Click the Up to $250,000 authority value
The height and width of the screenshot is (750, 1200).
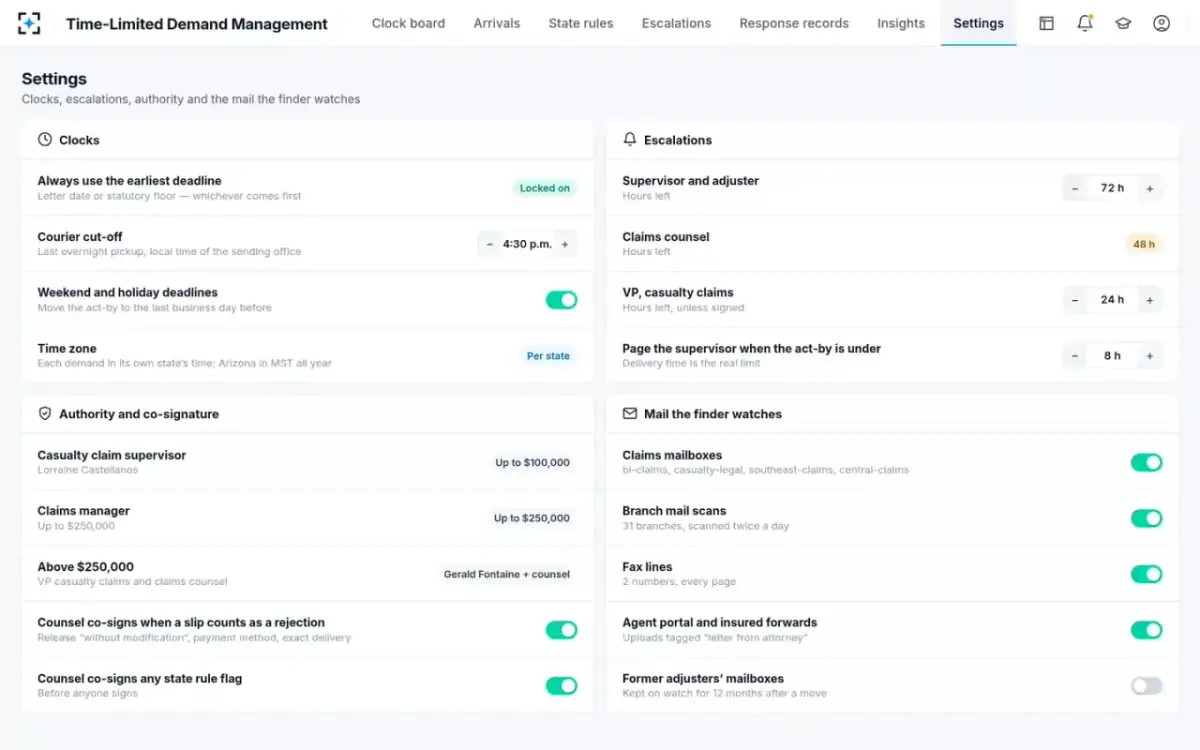pos(532,518)
